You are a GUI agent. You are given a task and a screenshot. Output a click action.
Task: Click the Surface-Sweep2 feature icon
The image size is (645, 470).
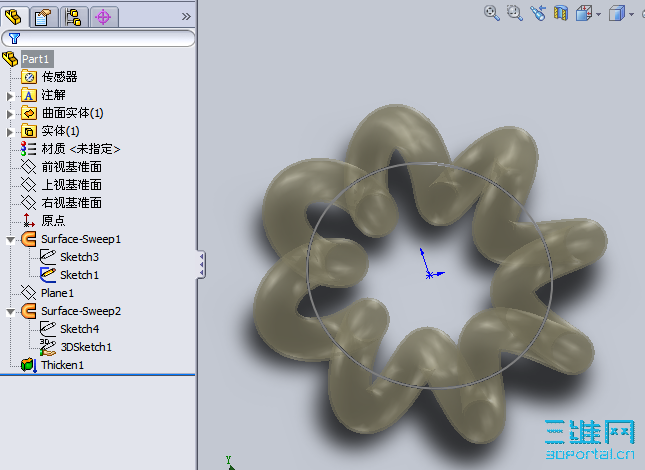tap(28, 311)
